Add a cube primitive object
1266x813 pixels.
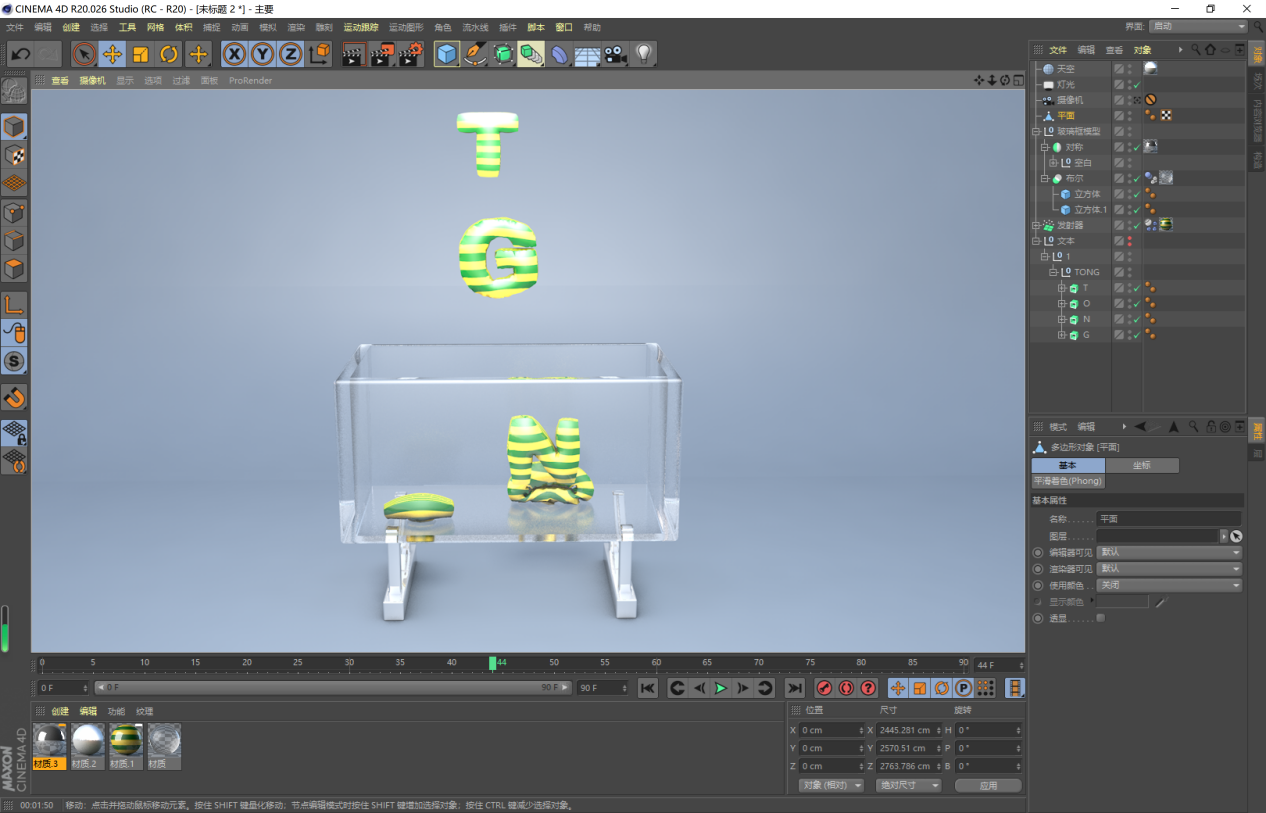pos(446,54)
